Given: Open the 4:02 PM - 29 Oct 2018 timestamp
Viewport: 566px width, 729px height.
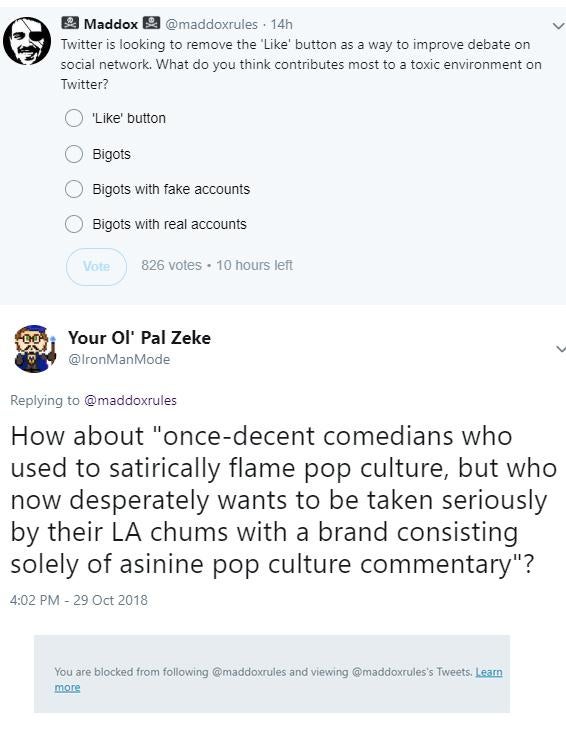Looking at the screenshot, I should coord(79,600).
